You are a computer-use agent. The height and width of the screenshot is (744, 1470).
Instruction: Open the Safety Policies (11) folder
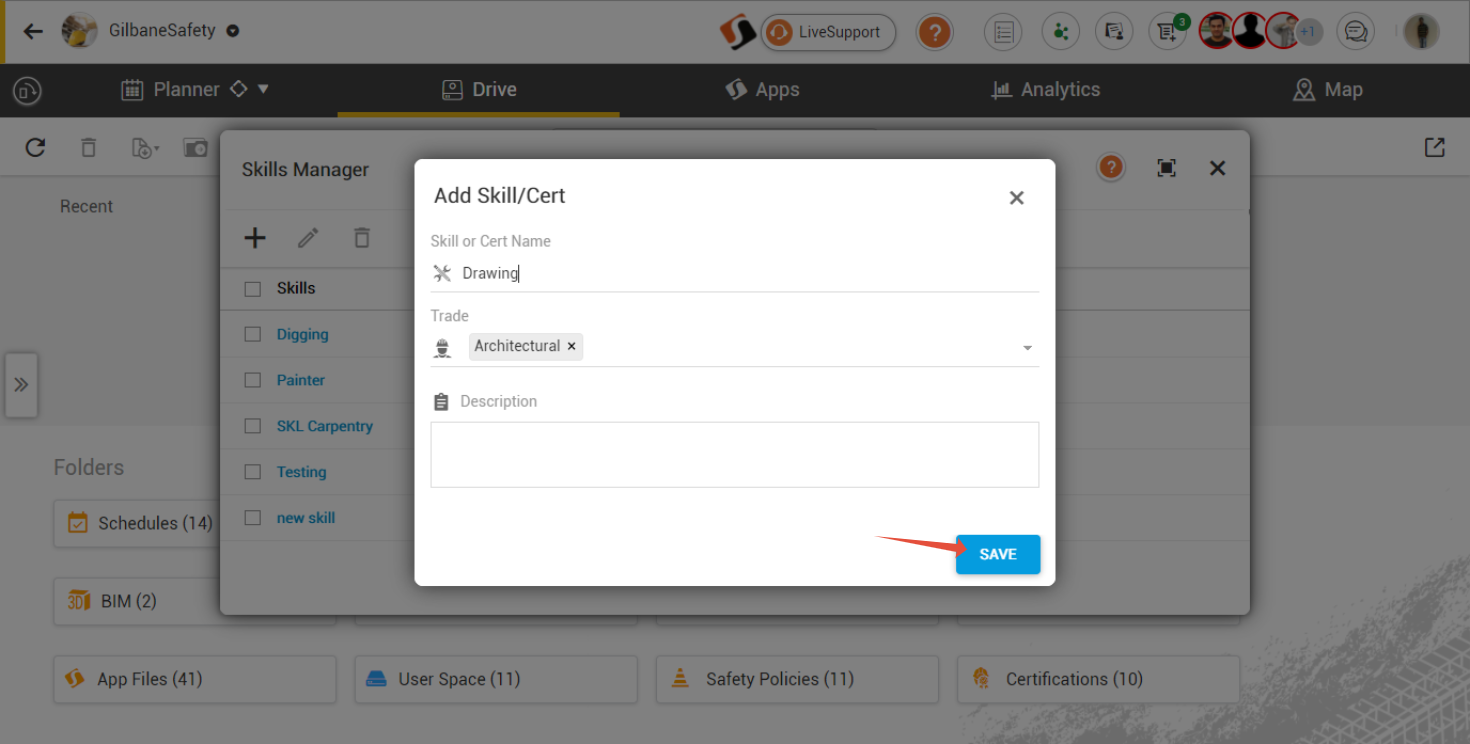[797, 679]
